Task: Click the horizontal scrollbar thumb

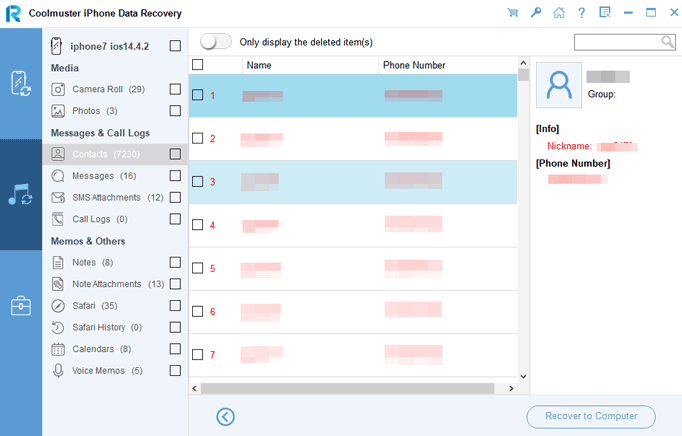Action: 347,389
